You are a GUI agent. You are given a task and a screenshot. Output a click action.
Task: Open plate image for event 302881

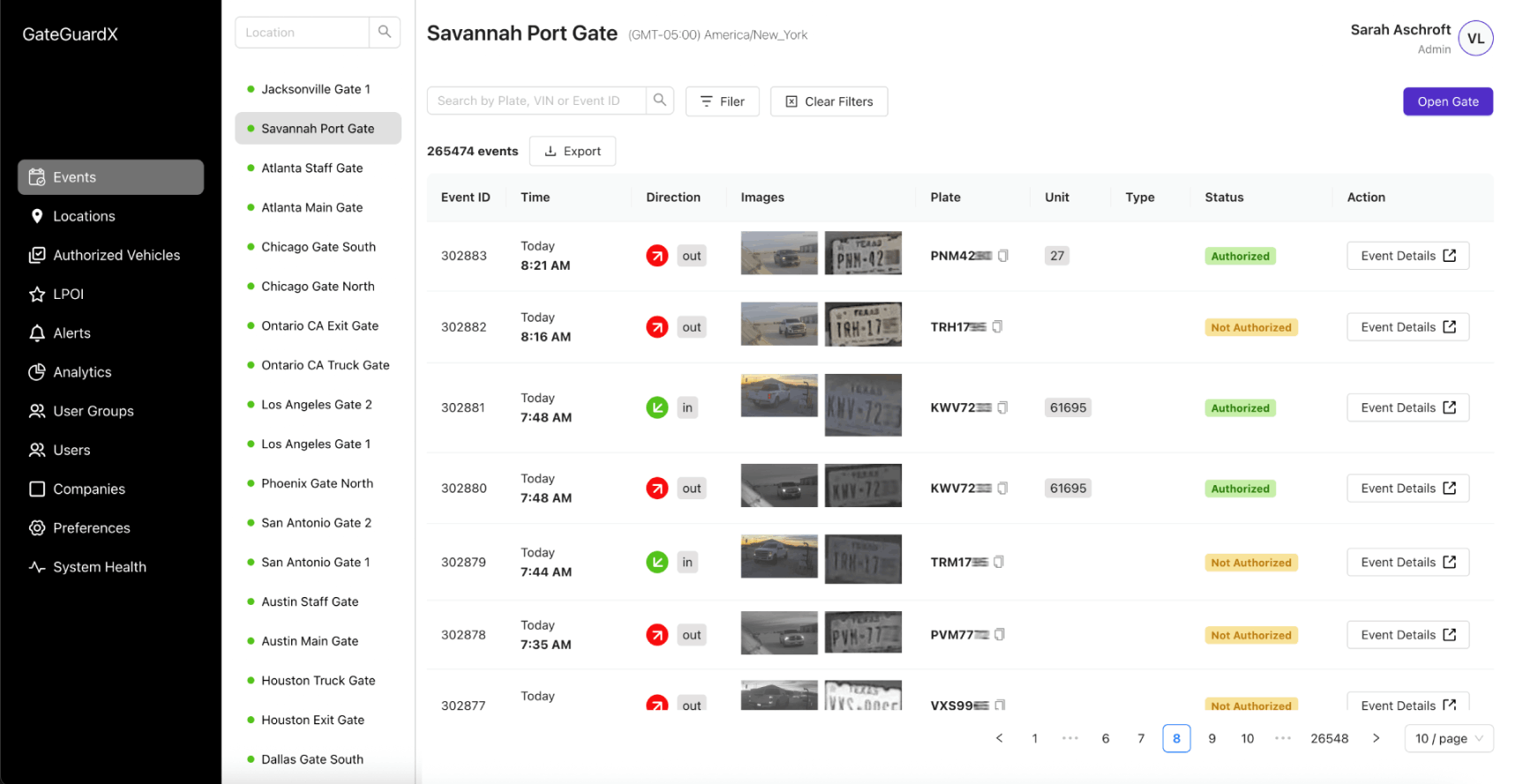(x=863, y=405)
